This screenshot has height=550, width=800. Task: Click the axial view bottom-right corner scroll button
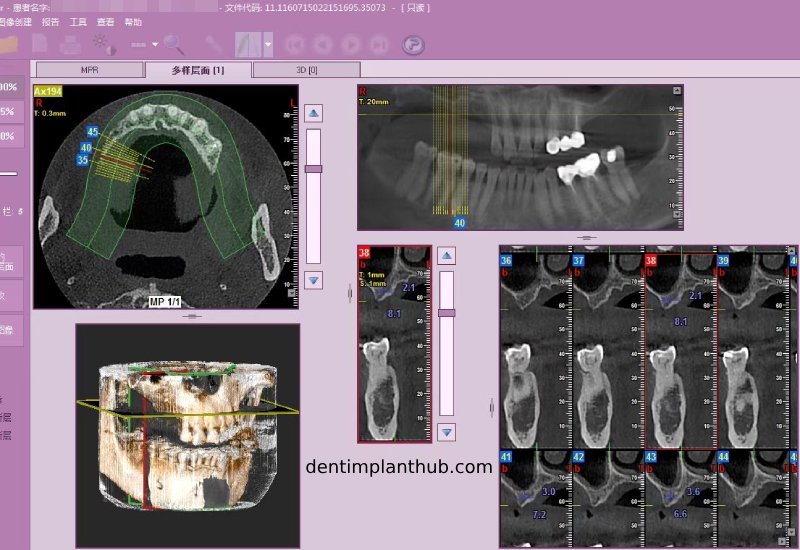coord(291,293)
